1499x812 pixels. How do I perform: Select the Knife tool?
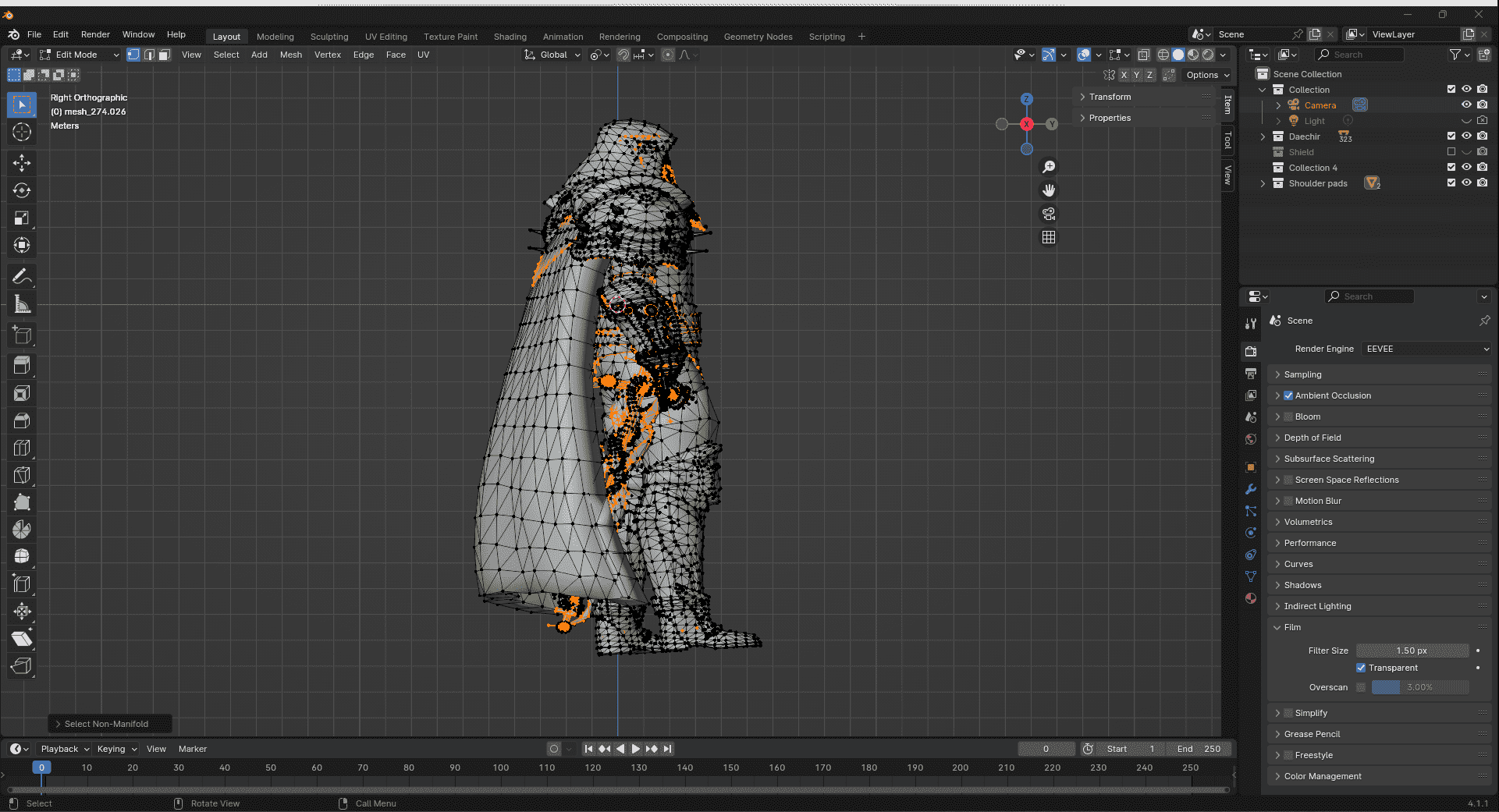22,475
